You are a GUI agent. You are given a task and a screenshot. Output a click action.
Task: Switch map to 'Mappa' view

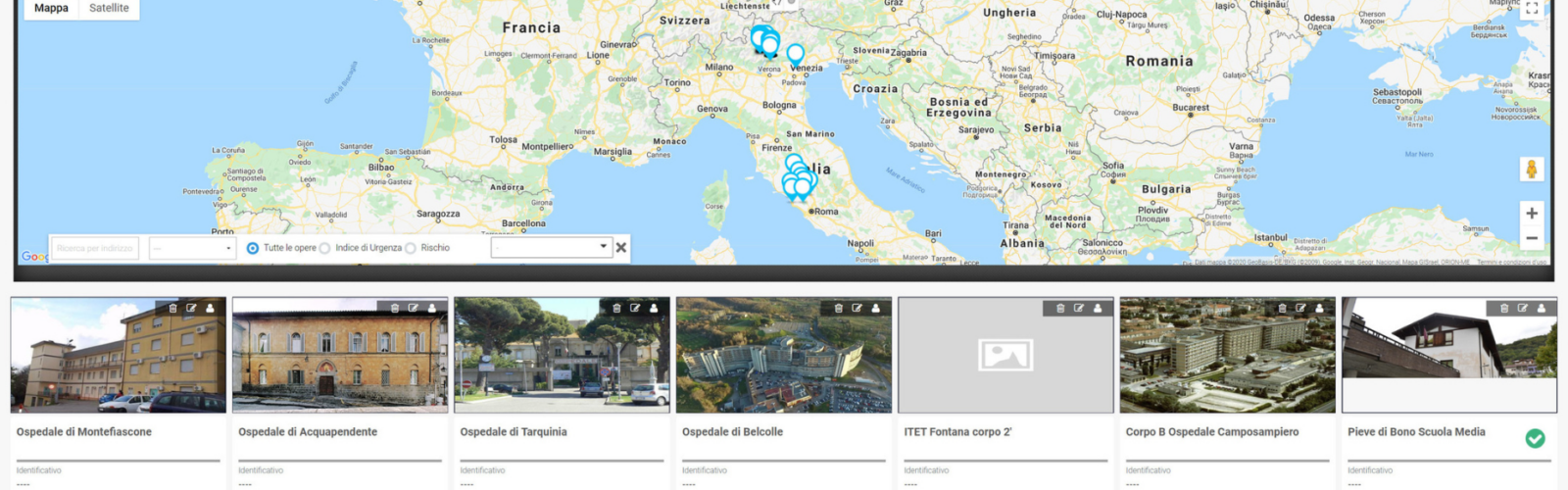pyautogui.click(x=51, y=9)
